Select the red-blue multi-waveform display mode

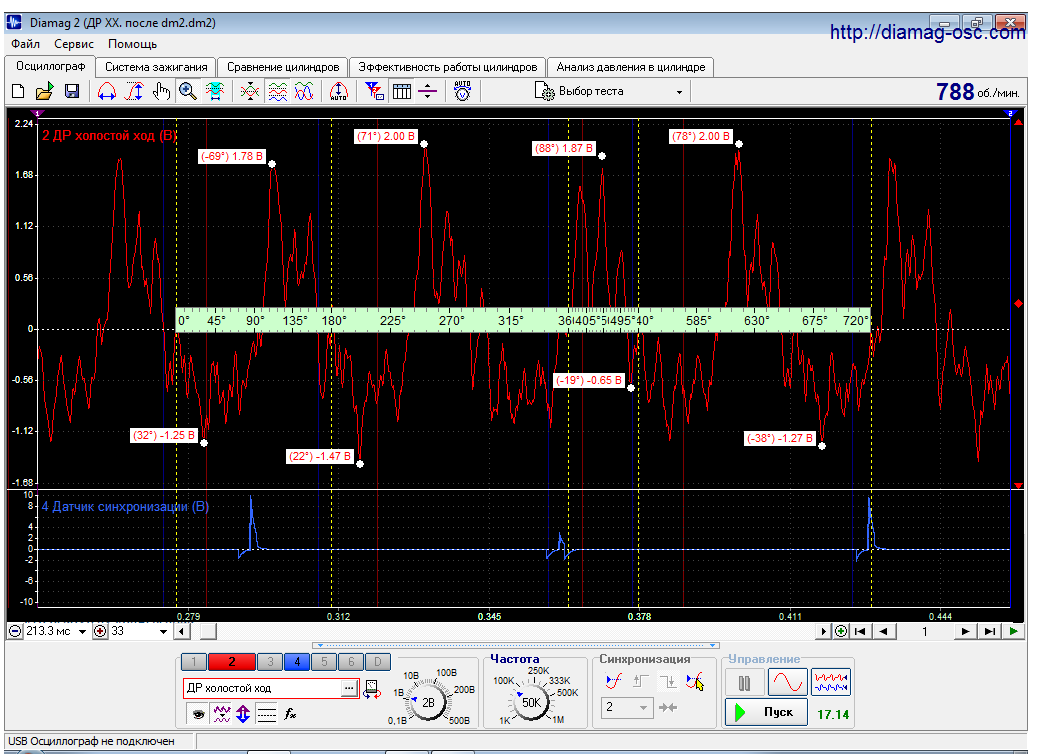coord(830,682)
